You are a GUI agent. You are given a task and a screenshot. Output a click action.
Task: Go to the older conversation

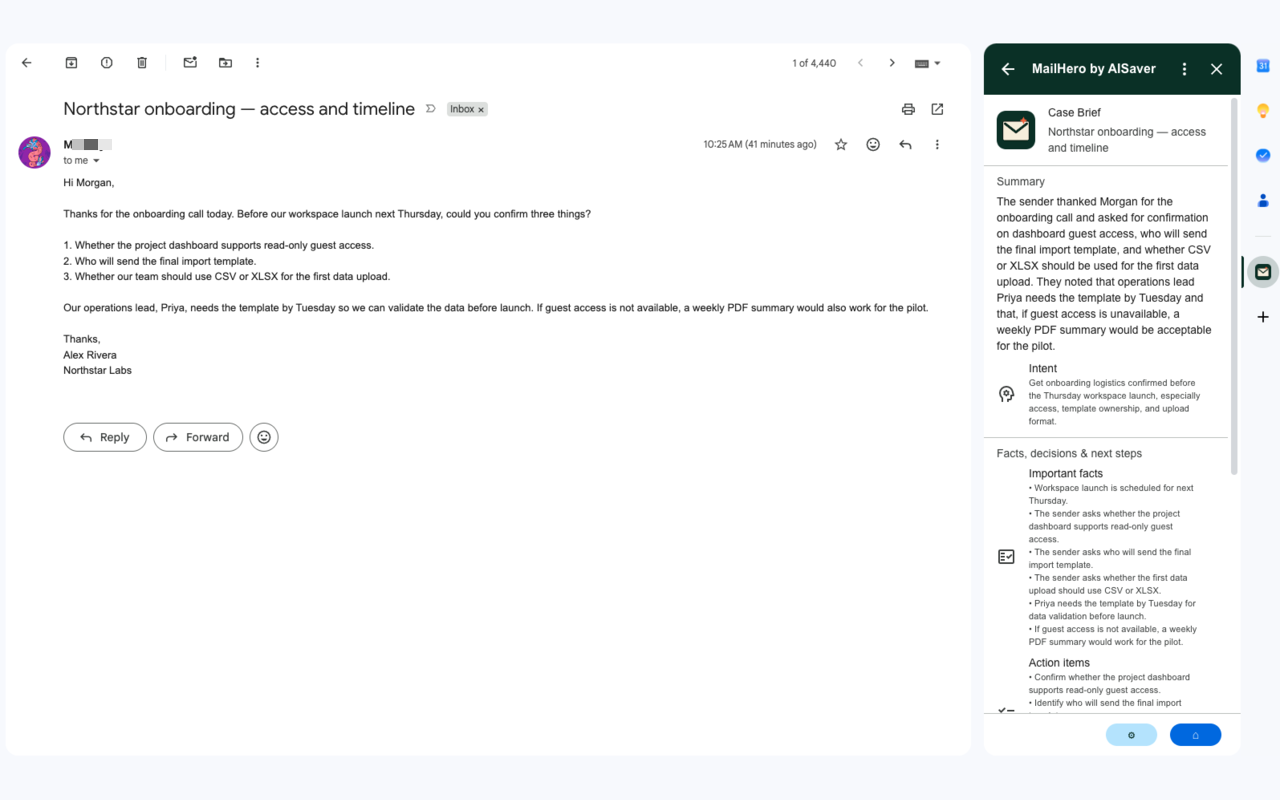(x=892, y=63)
